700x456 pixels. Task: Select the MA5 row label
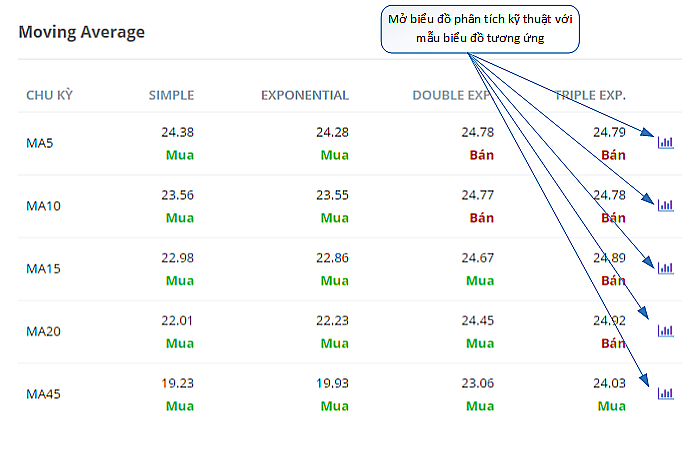(40, 143)
